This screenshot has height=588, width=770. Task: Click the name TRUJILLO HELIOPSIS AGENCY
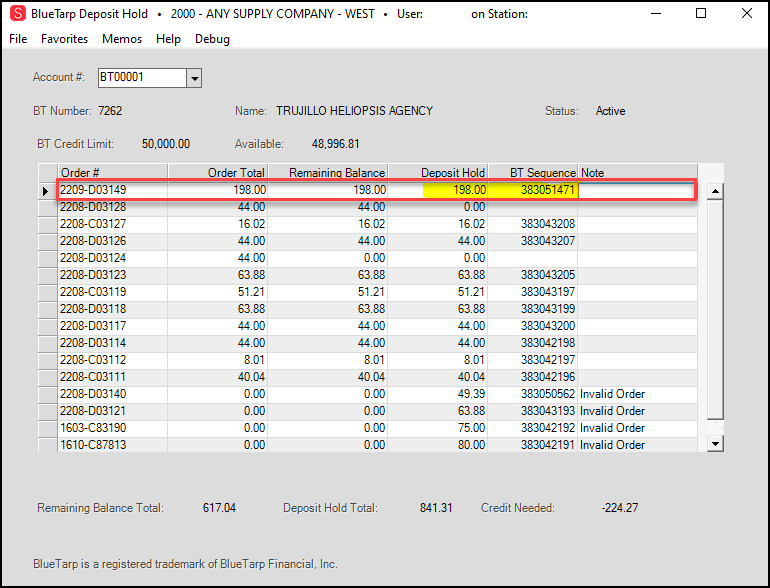tap(354, 111)
